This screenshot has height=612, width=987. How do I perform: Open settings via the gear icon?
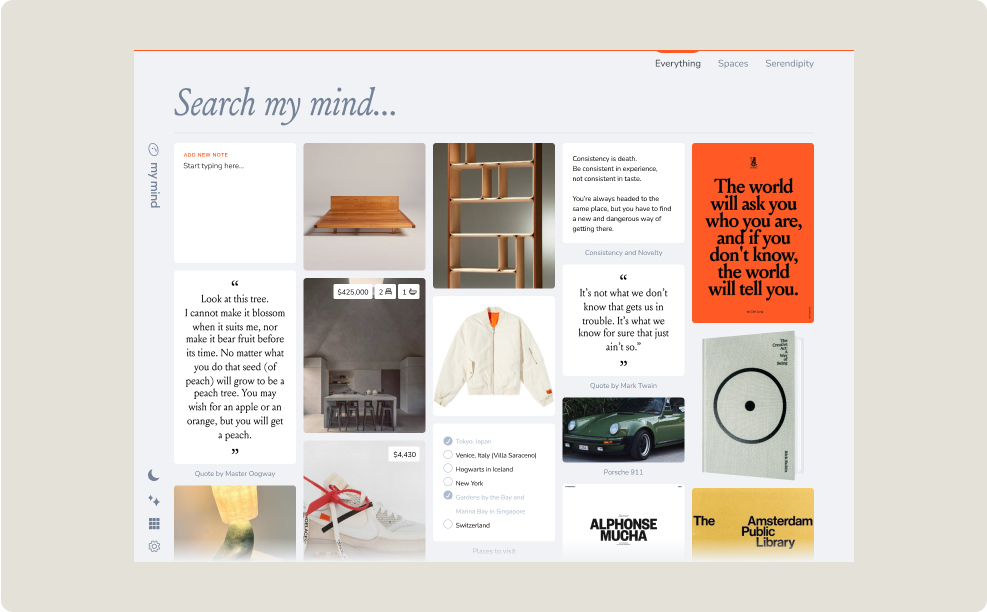tap(154, 546)
